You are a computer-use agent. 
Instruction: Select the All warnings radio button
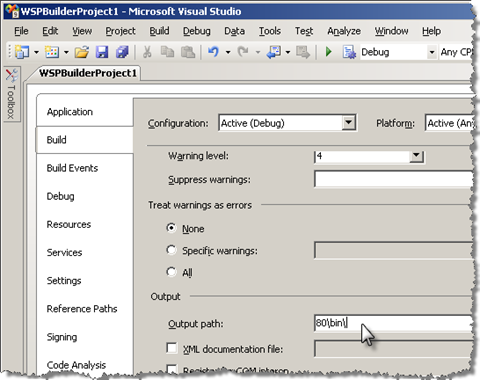[x=171, y=272]
